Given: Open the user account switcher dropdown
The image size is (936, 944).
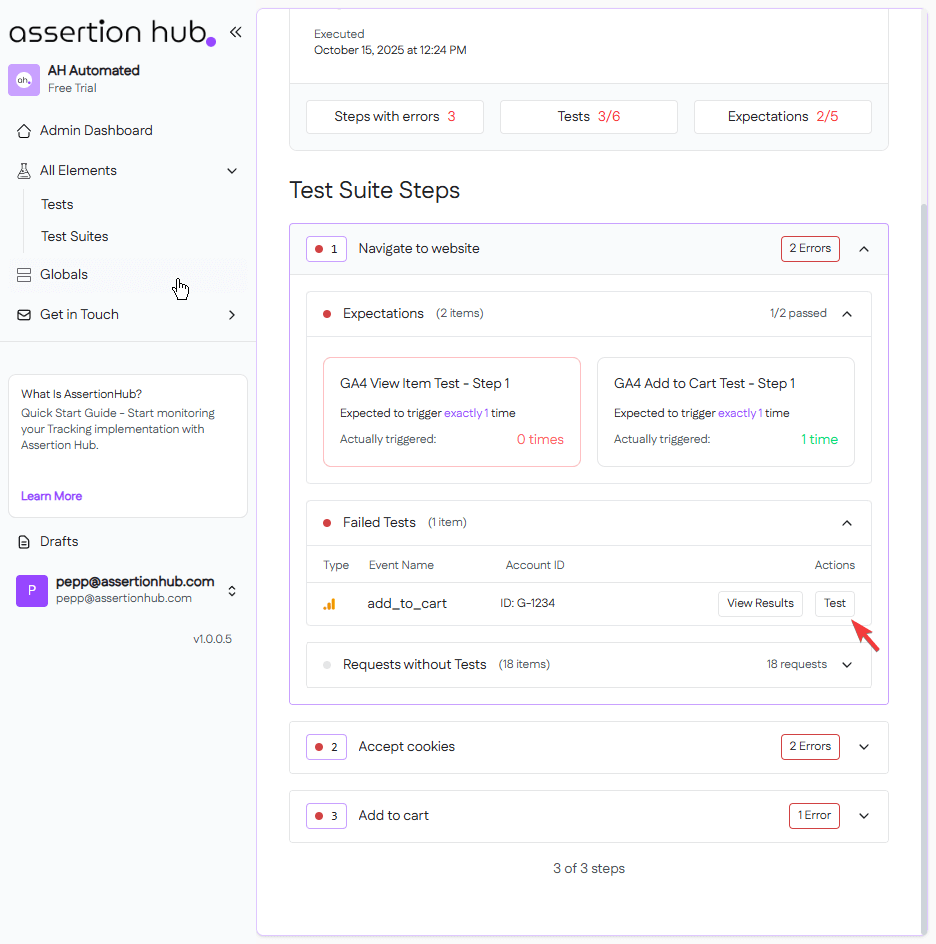Looking at the screenshot, I should tap(232, 591).
